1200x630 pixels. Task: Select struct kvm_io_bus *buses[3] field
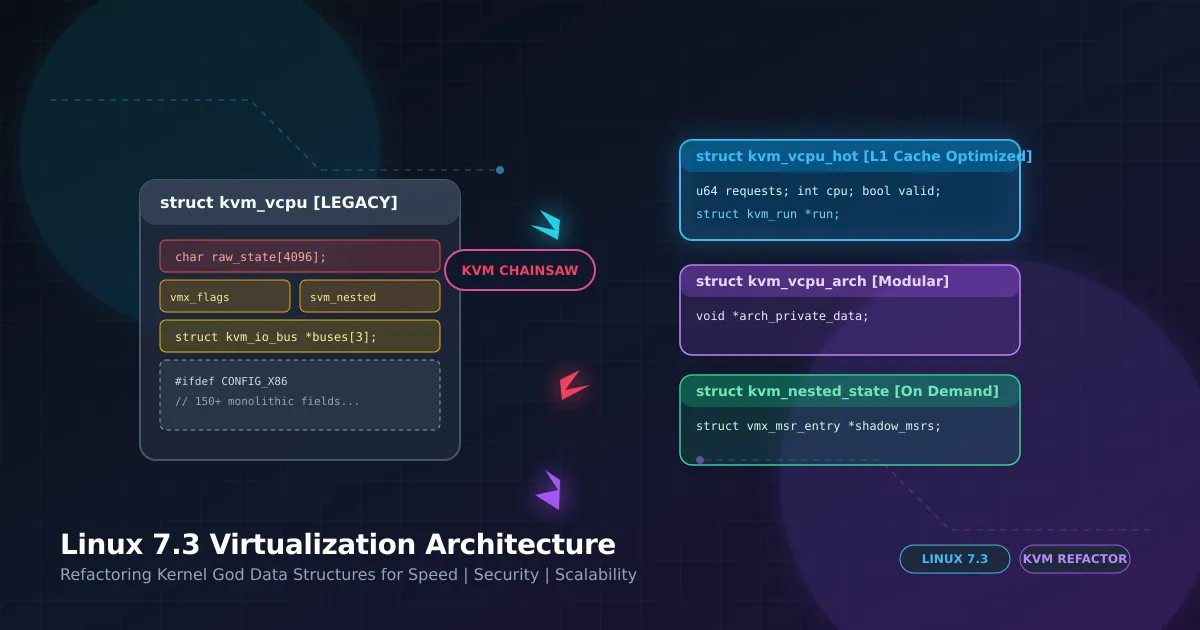pos(300,336)
